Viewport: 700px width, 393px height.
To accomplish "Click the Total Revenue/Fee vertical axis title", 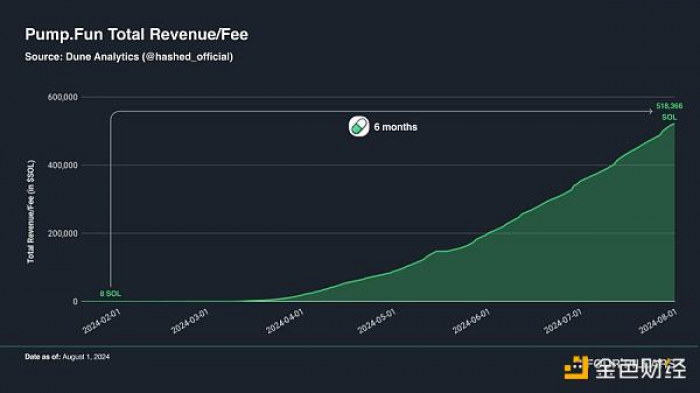I will point(31,212).
